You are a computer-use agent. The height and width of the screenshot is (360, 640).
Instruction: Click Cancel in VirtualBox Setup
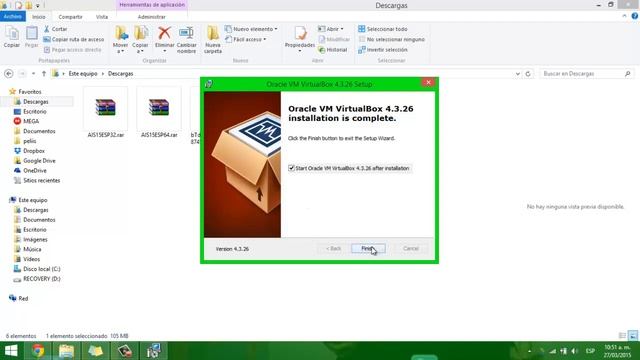[x=411, y=248]
